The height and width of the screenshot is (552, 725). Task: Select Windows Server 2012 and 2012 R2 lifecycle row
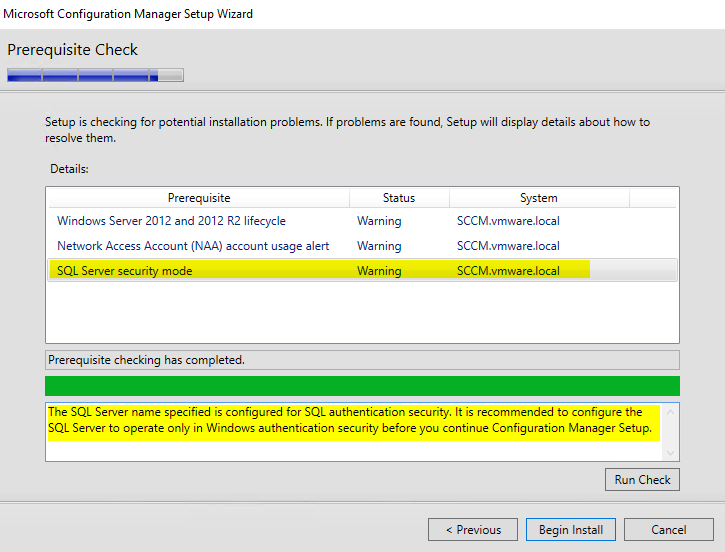(x=171, y=221)
